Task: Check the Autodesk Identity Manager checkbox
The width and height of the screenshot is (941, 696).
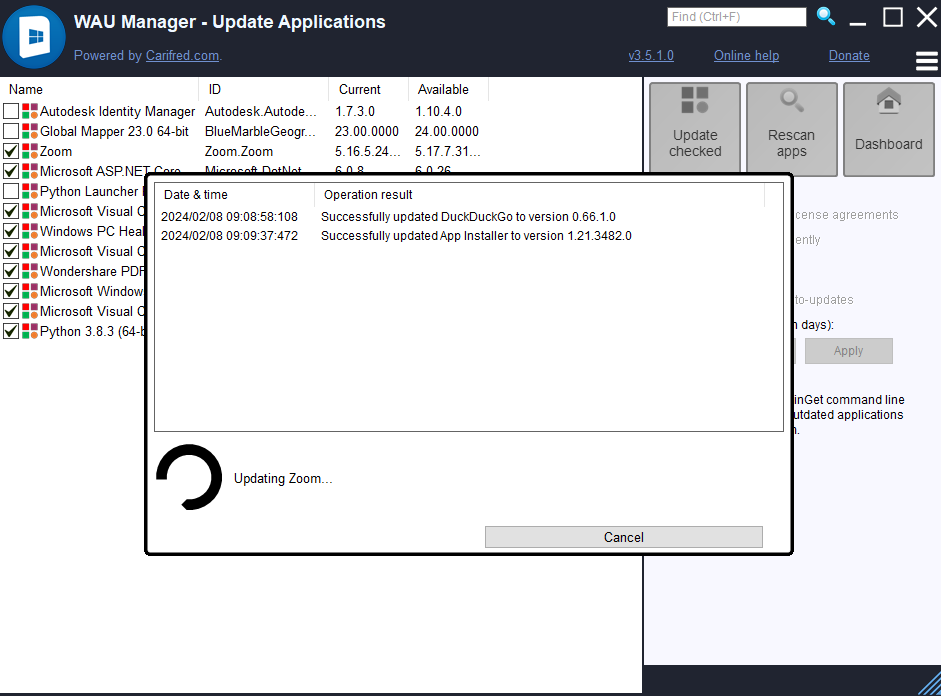Action: click(x=11, y=111)
